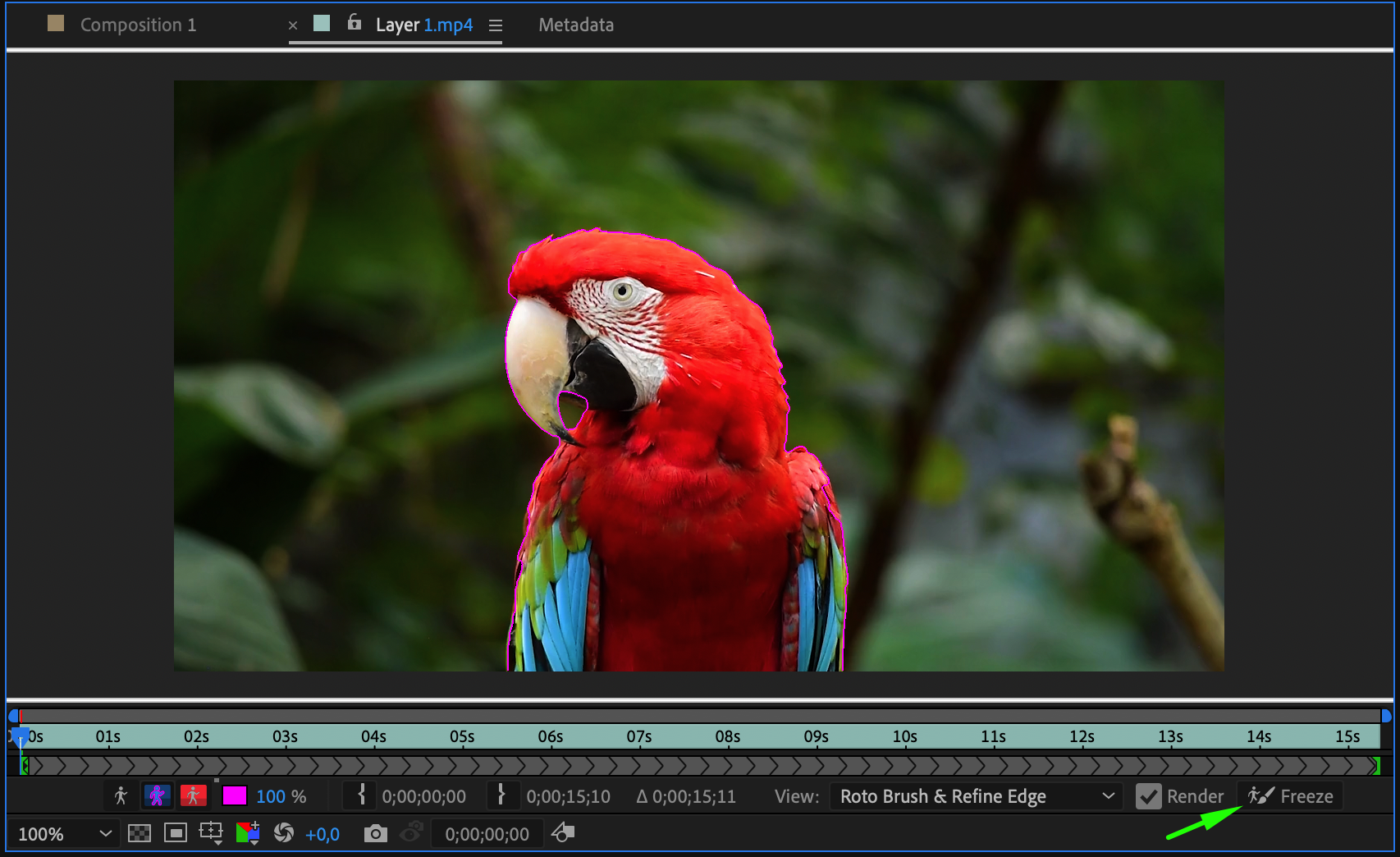Switch to the Metadata tab
This screenshot has width=1400, height=857.
tap(575, 25)
